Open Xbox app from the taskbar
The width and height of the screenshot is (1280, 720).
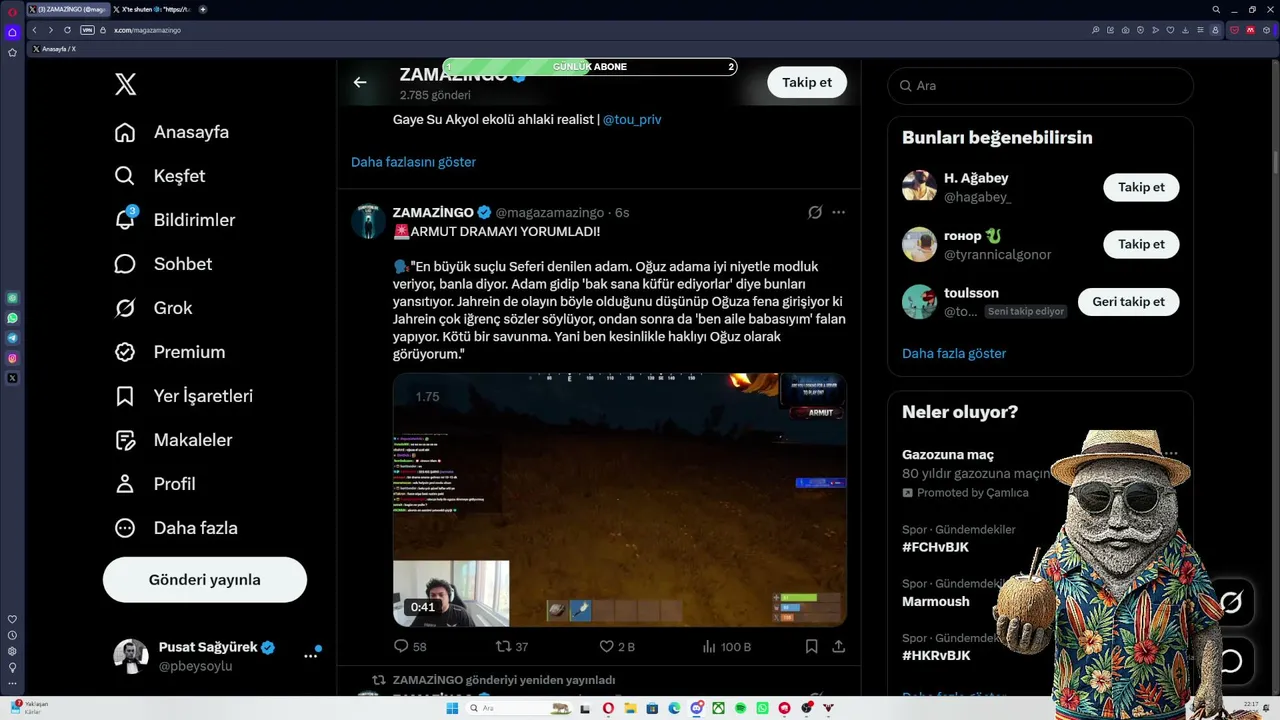pyautogui.click(x=718, y=708)
